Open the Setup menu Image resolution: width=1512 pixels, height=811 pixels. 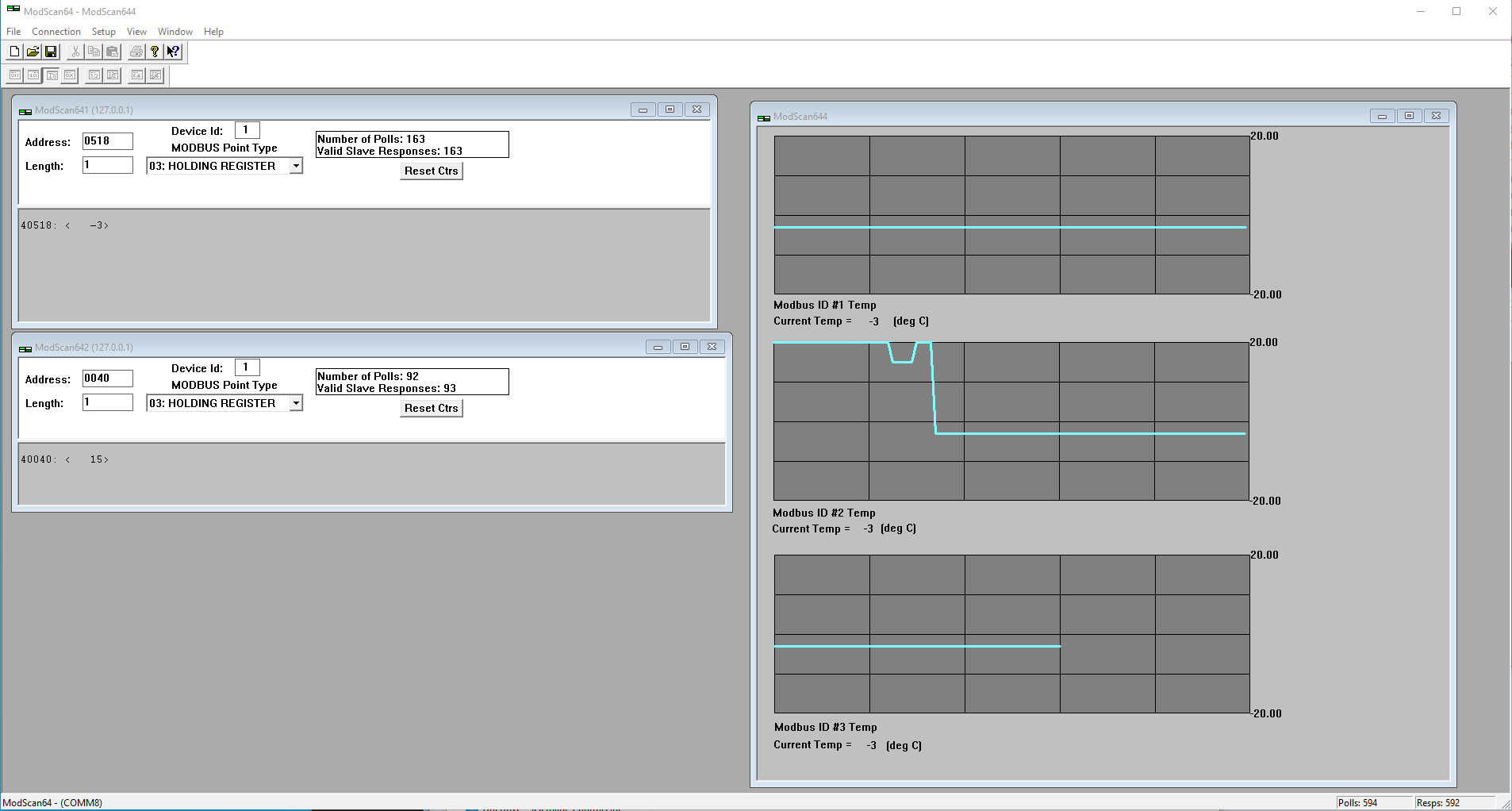click(x=104, y=32)
